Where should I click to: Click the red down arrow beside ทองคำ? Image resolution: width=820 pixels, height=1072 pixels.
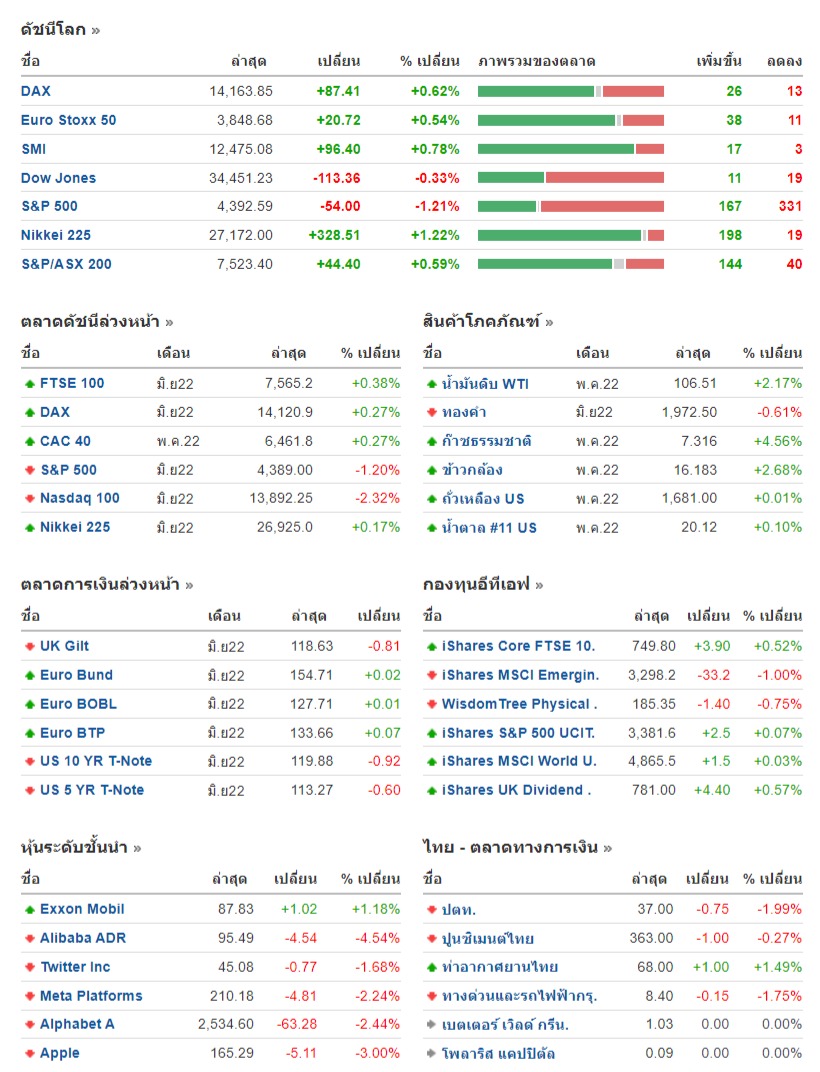pos(432,412)
